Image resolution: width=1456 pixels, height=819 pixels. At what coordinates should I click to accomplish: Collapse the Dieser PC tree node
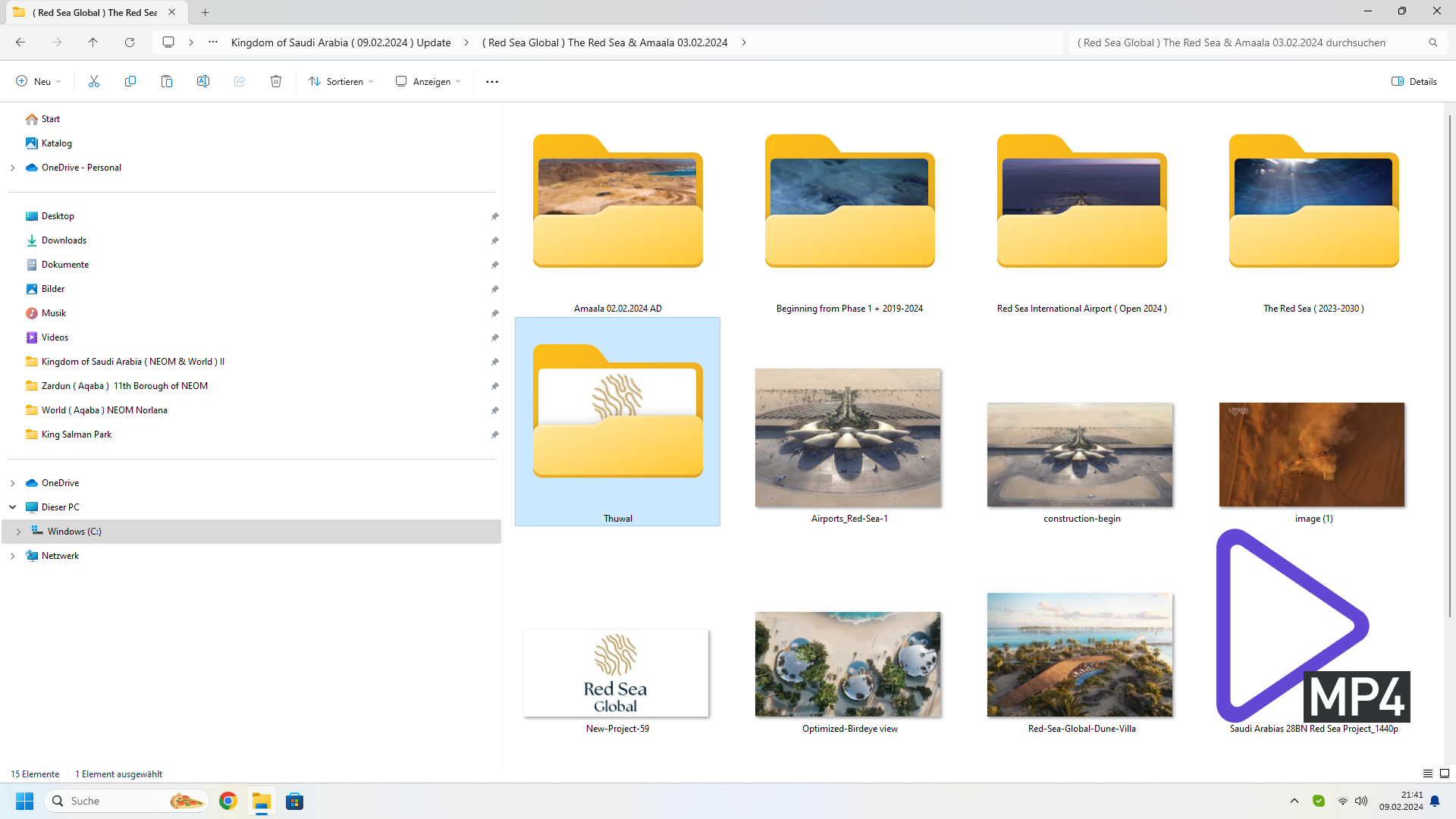pos(12,507)
